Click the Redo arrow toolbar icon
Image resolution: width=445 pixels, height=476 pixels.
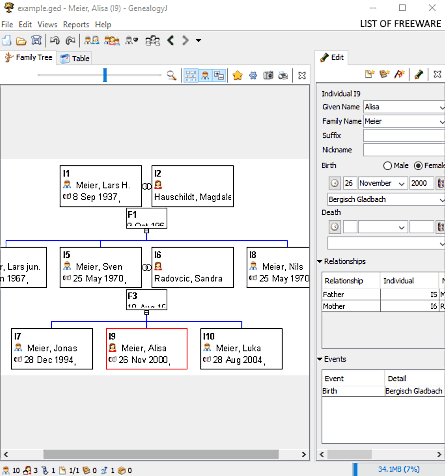pos(71,41)
